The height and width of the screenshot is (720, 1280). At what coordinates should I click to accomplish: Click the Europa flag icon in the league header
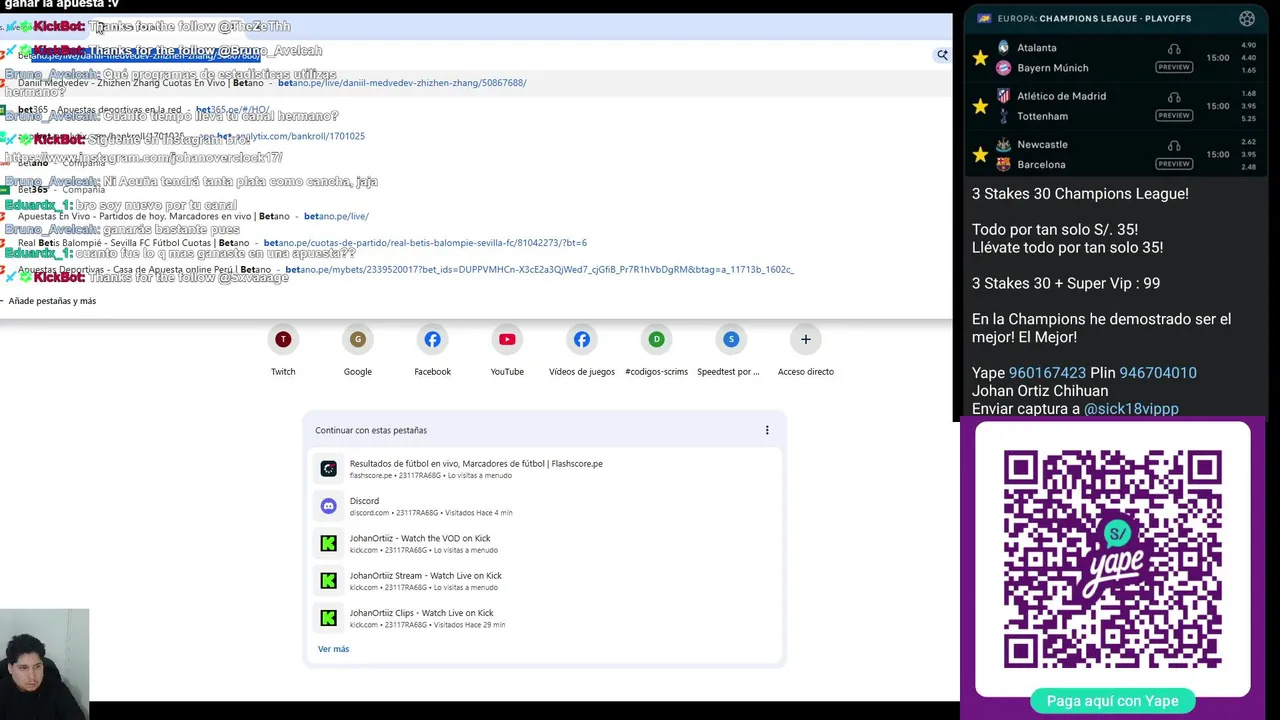pos(984,18)
